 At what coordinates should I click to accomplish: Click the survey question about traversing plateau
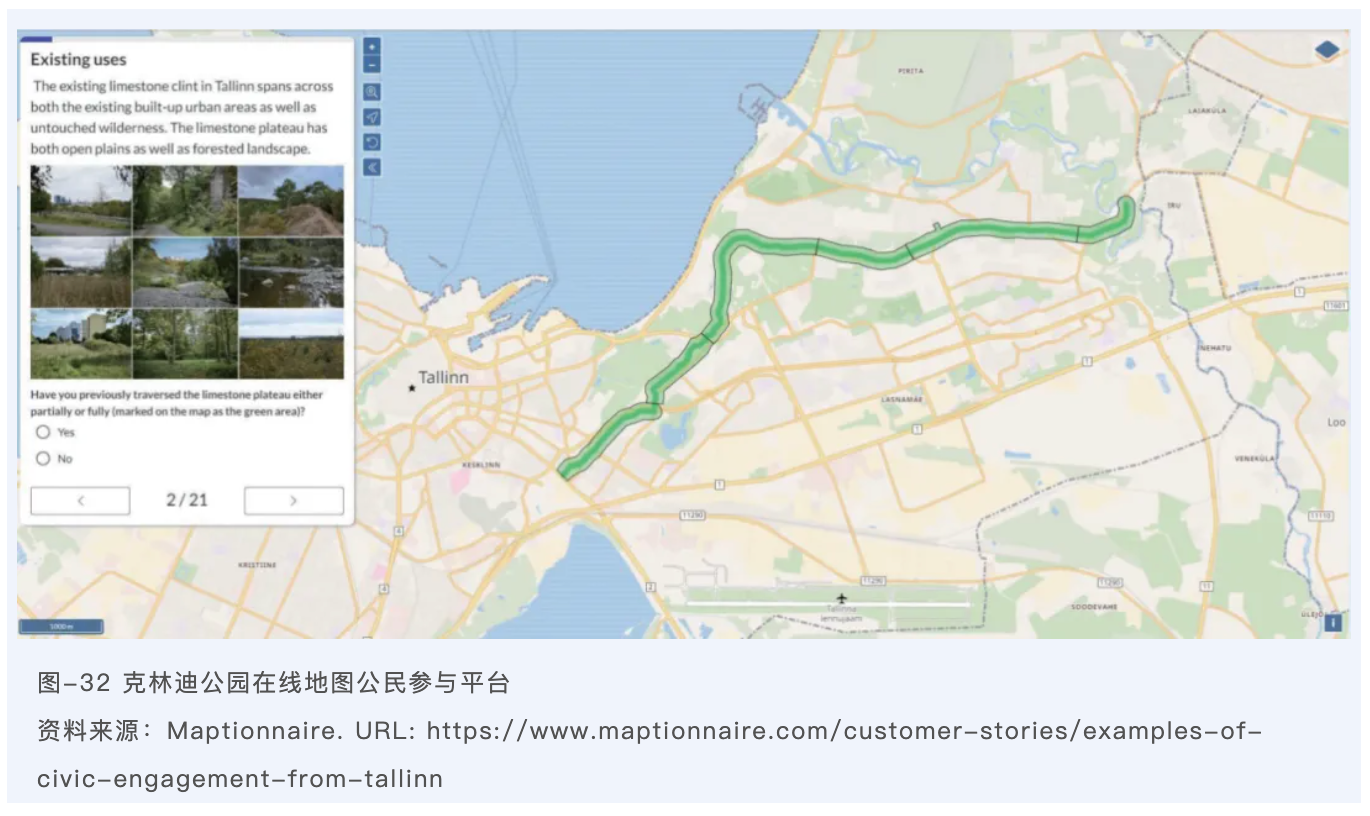point(177,402)
